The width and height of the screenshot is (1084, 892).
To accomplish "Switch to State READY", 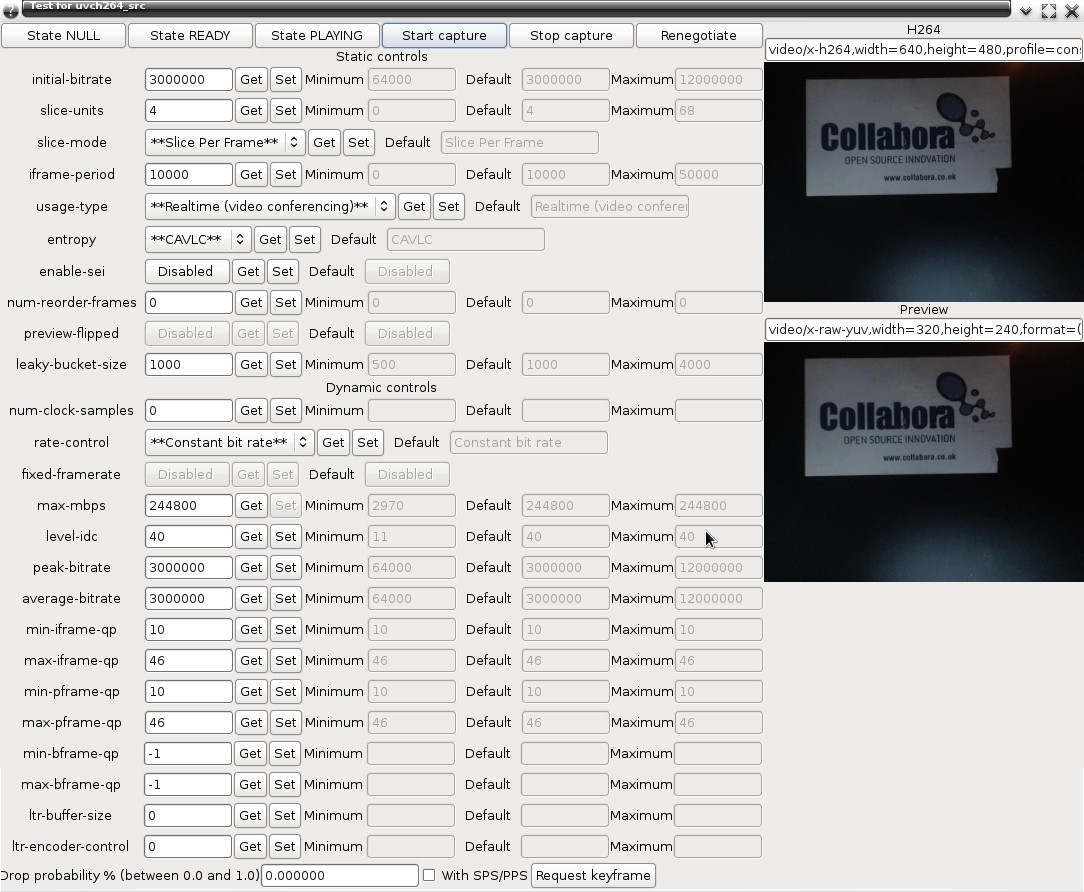I will point(190,34).
